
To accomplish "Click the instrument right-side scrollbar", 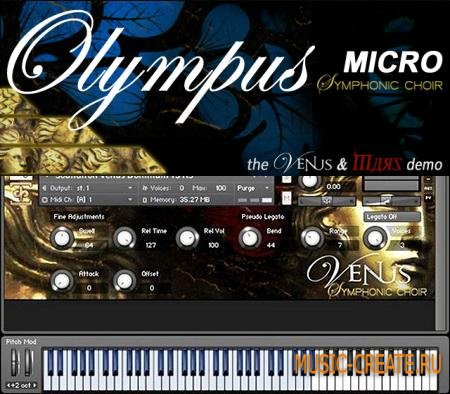I will coord(440,253).
